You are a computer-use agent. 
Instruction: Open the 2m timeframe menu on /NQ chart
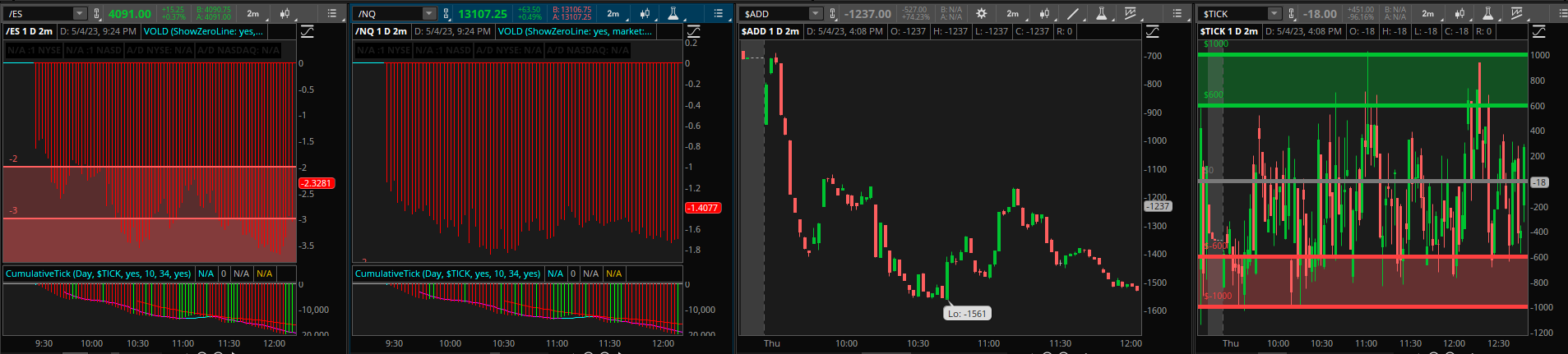[613, 13]
